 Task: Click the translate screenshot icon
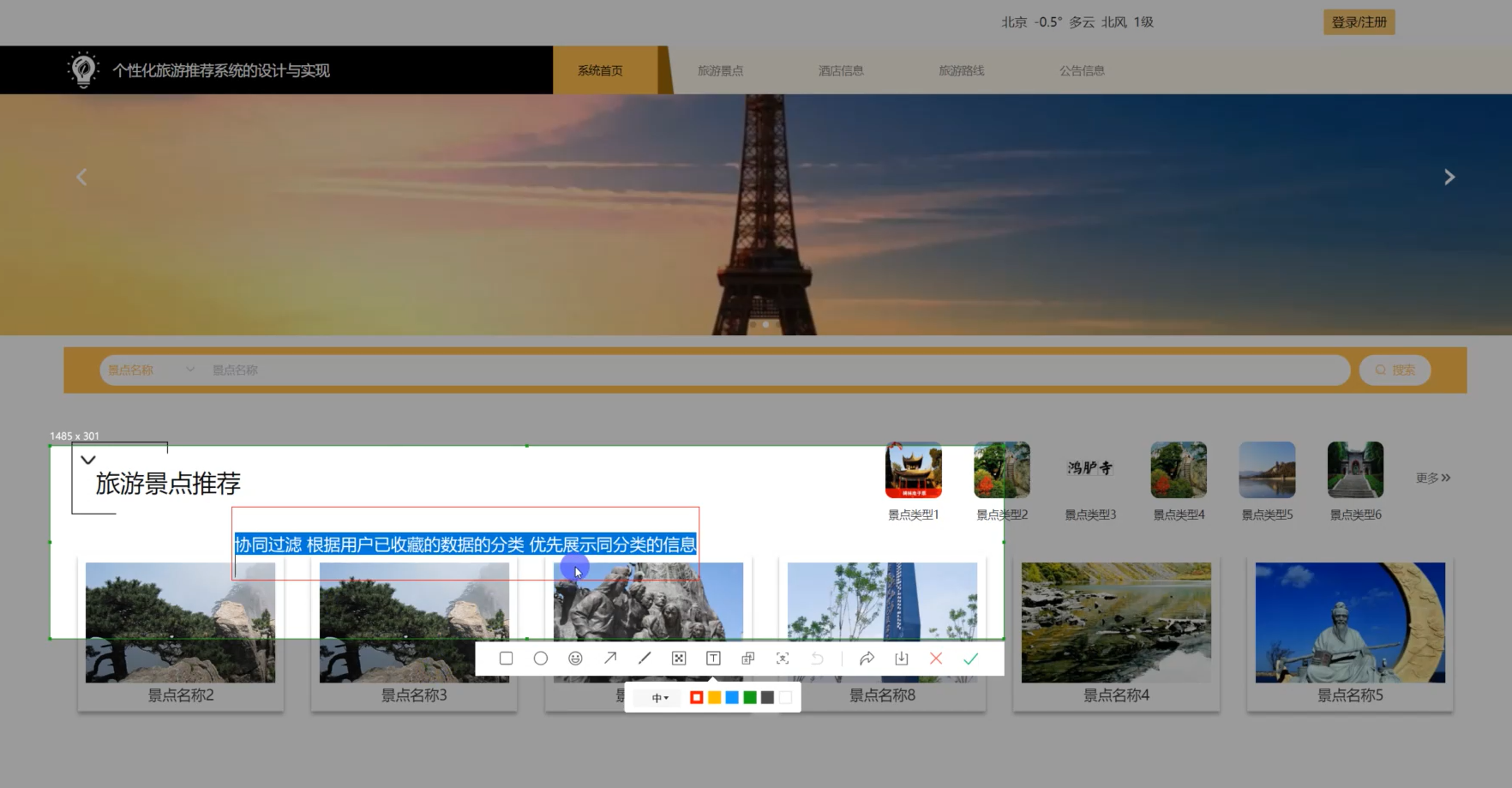pyautogui.click(x=747, y=659)
